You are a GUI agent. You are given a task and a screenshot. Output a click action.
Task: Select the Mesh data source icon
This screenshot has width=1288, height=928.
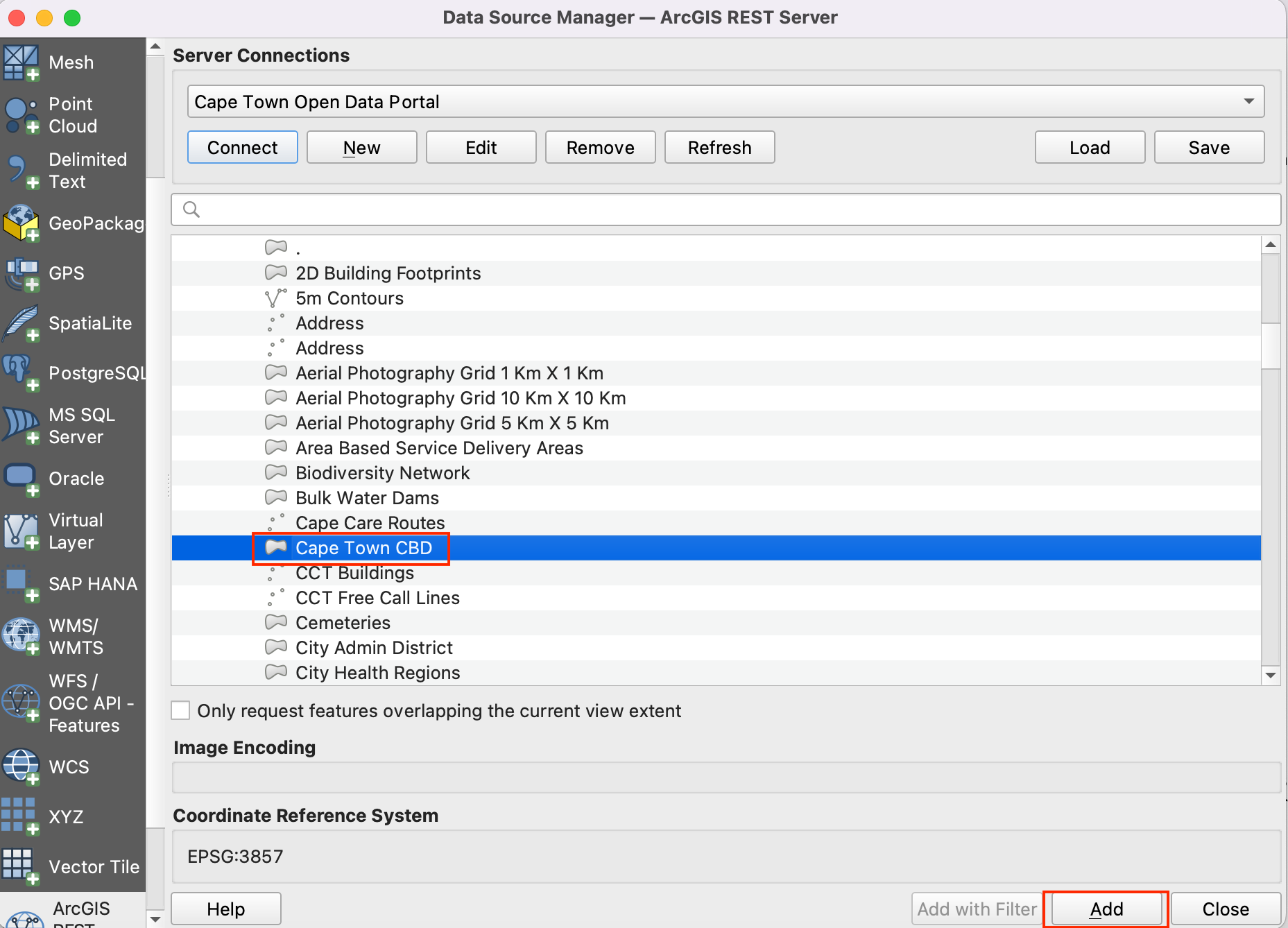[21, 62]
